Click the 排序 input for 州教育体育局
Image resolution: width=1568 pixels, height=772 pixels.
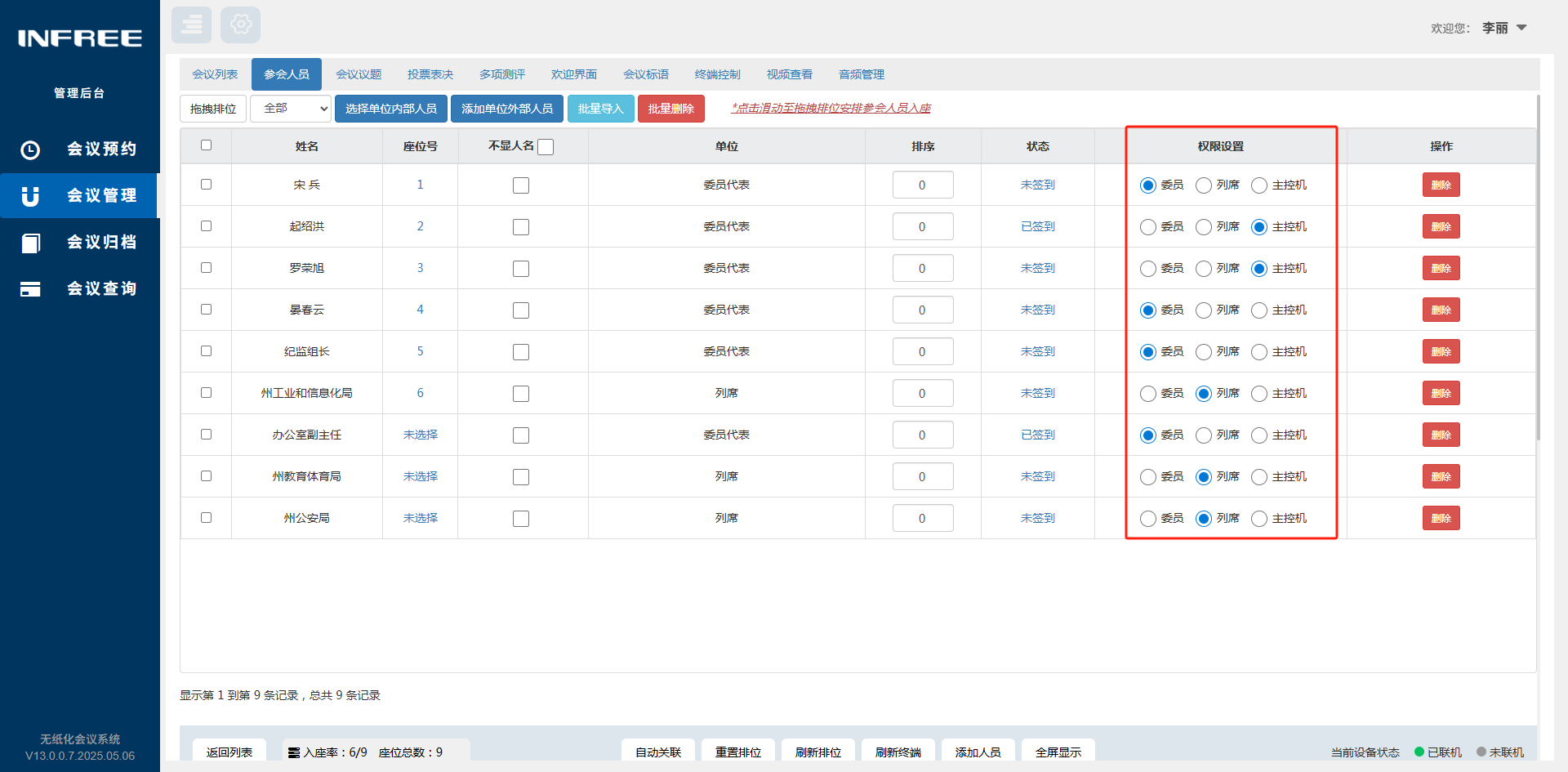pyautogui.click(x=923, y=476)
